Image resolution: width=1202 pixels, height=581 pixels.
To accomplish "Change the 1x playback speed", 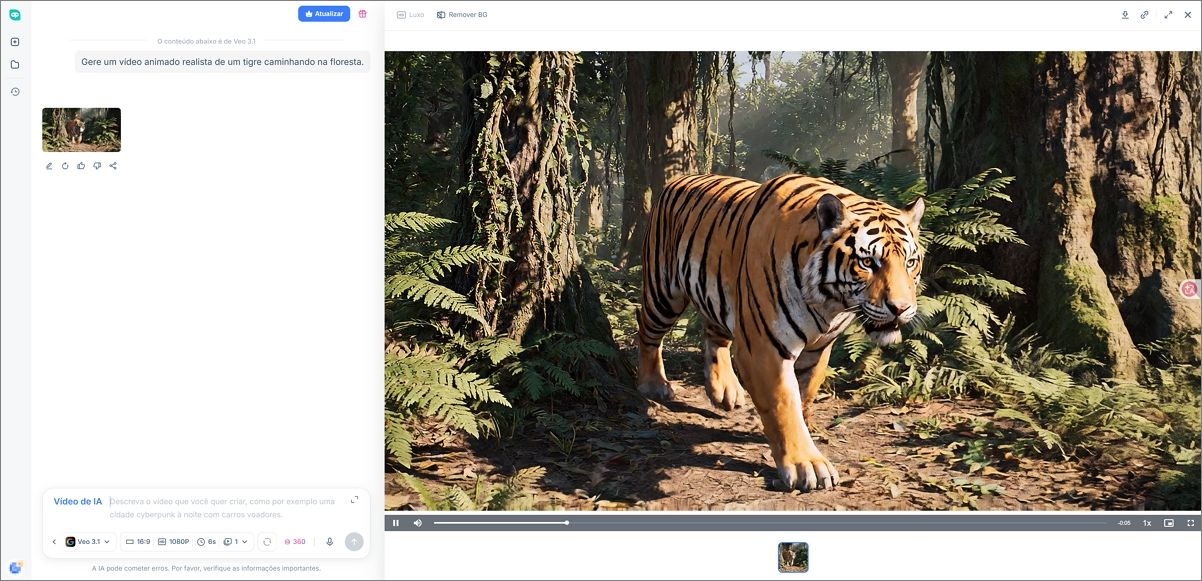I will point(1147,523).
